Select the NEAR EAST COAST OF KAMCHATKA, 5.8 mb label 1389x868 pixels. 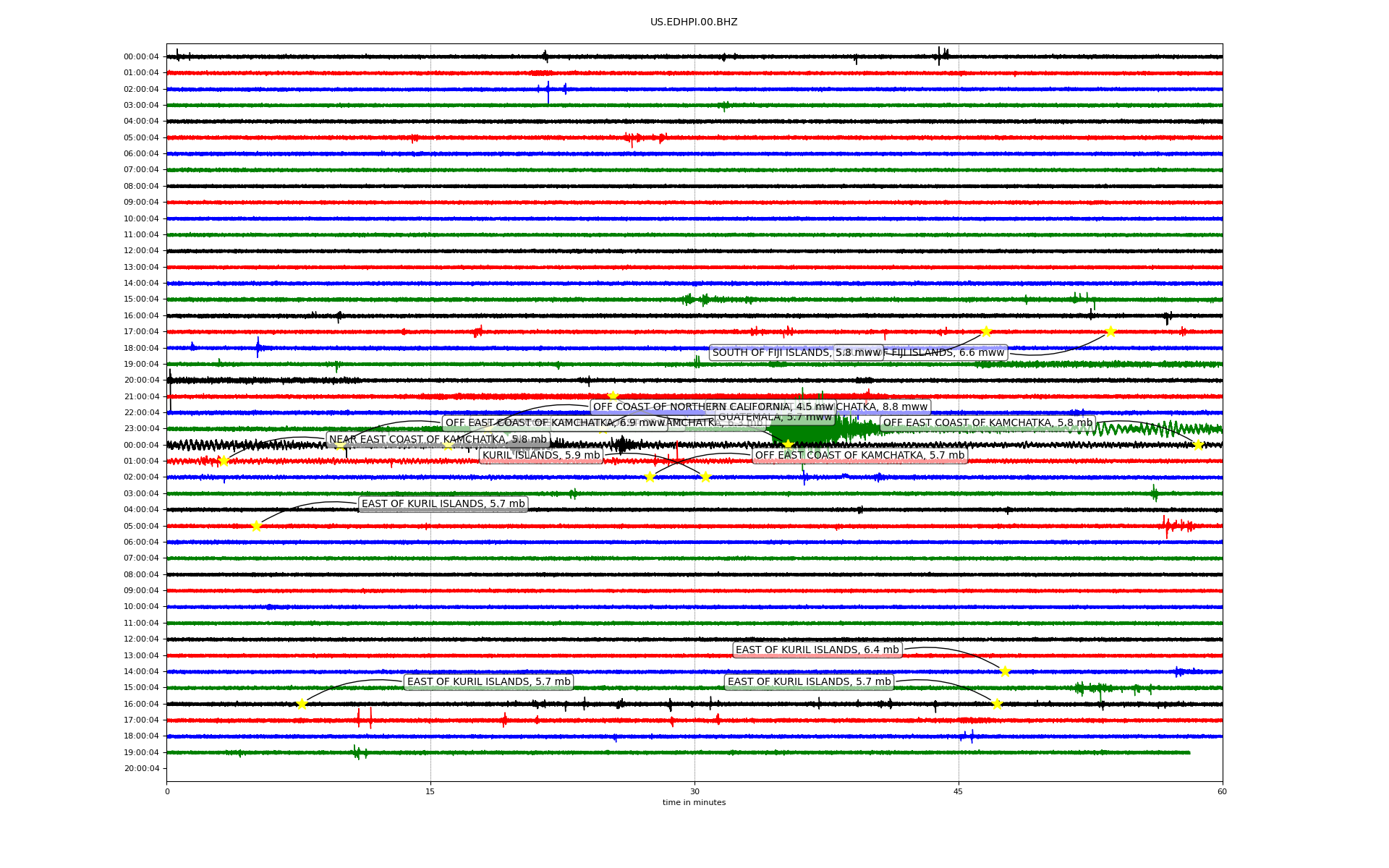pyautogui.click(x=438, y=440)
